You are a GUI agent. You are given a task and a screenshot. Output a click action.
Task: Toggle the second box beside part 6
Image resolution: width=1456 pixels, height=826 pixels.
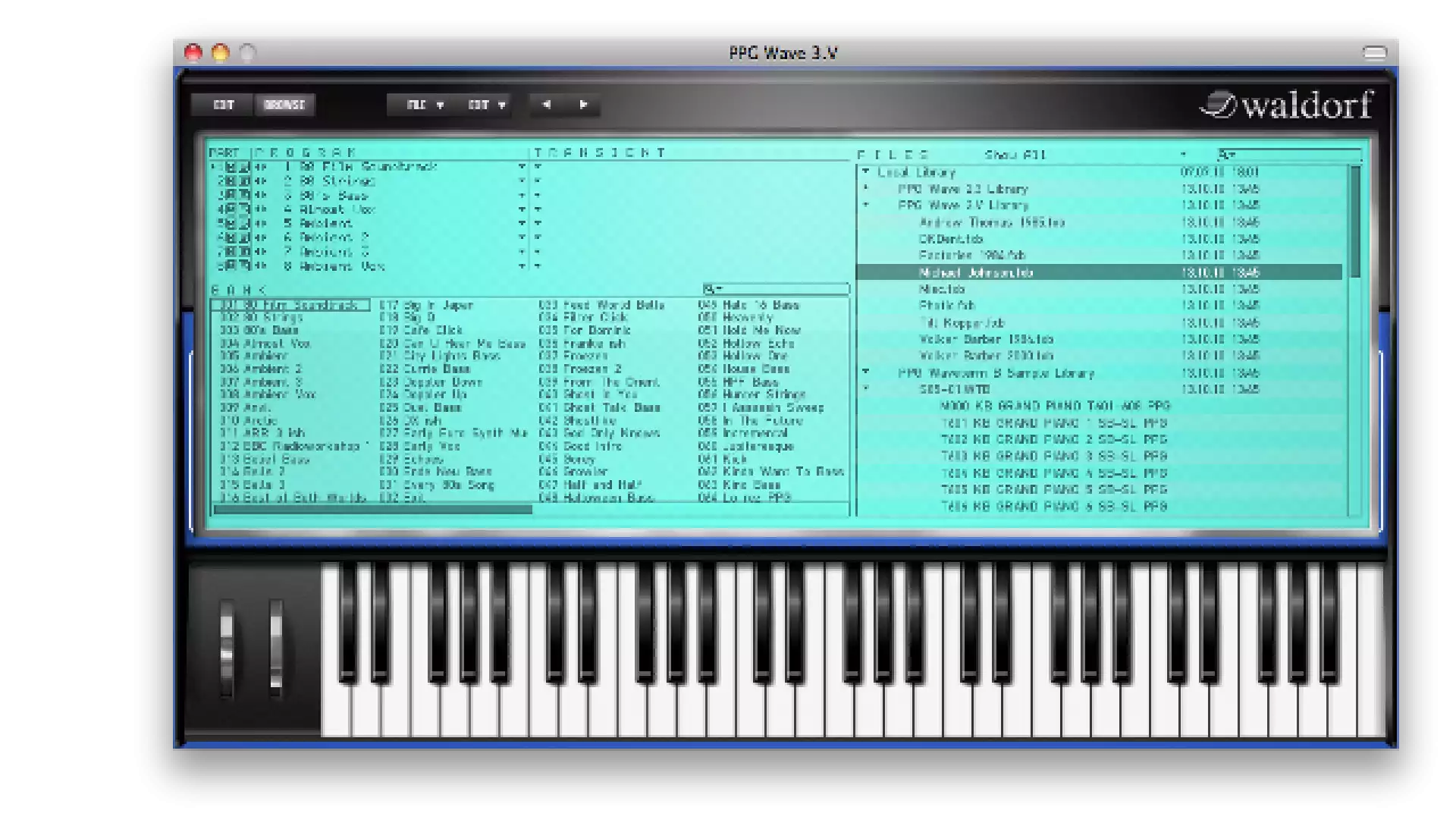click(244, 237)
